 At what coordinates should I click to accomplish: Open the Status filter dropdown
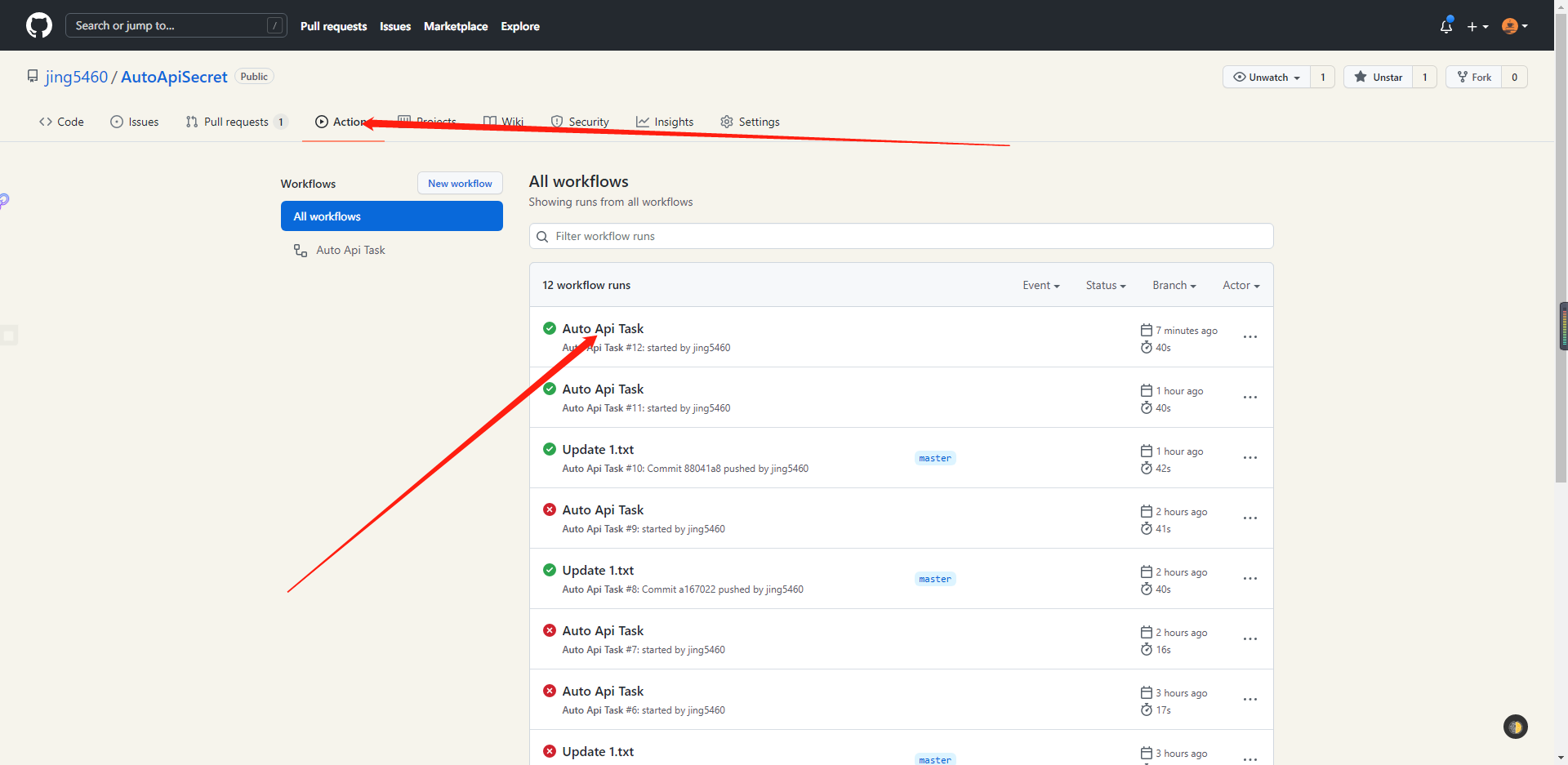1106,285
